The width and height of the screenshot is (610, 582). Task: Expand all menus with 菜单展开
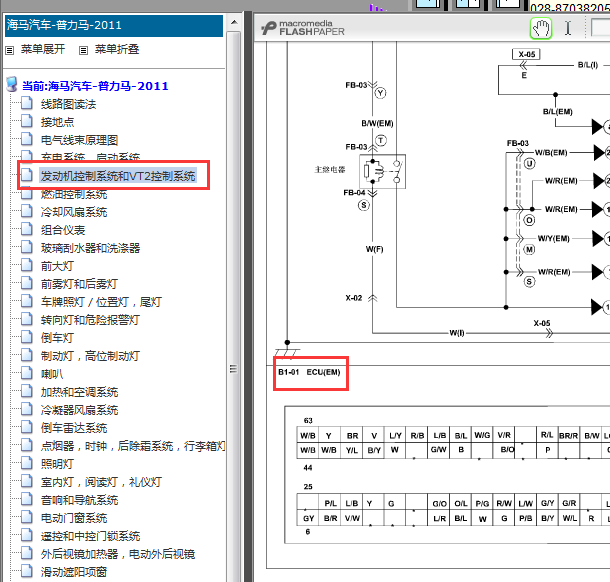coord(43,49)
